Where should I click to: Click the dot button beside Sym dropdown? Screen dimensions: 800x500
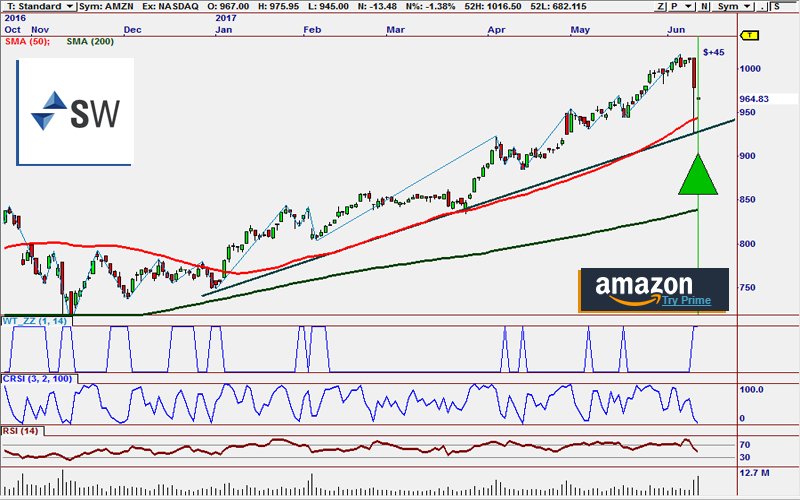[x=762, y=6]
